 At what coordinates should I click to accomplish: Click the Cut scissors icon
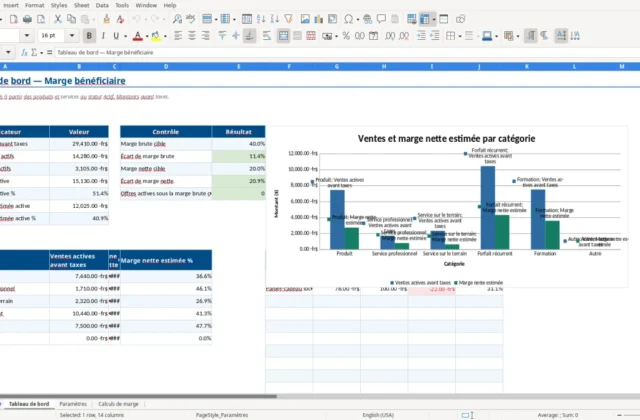click(58, 19)
